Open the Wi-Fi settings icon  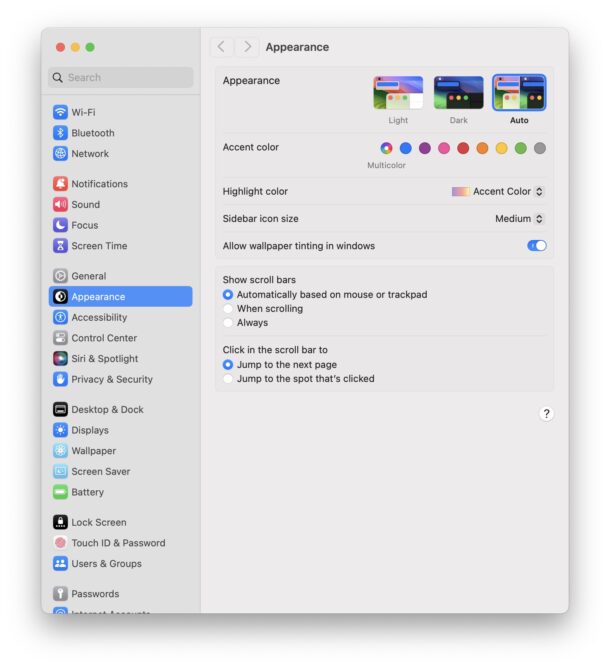60,113
